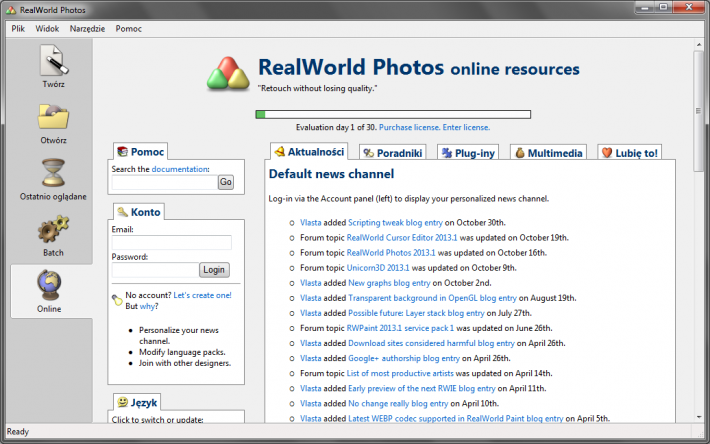Viewport: 710px width, 444px height.
Task: Click the scrollbar down arrow
Action: [699, 417]
